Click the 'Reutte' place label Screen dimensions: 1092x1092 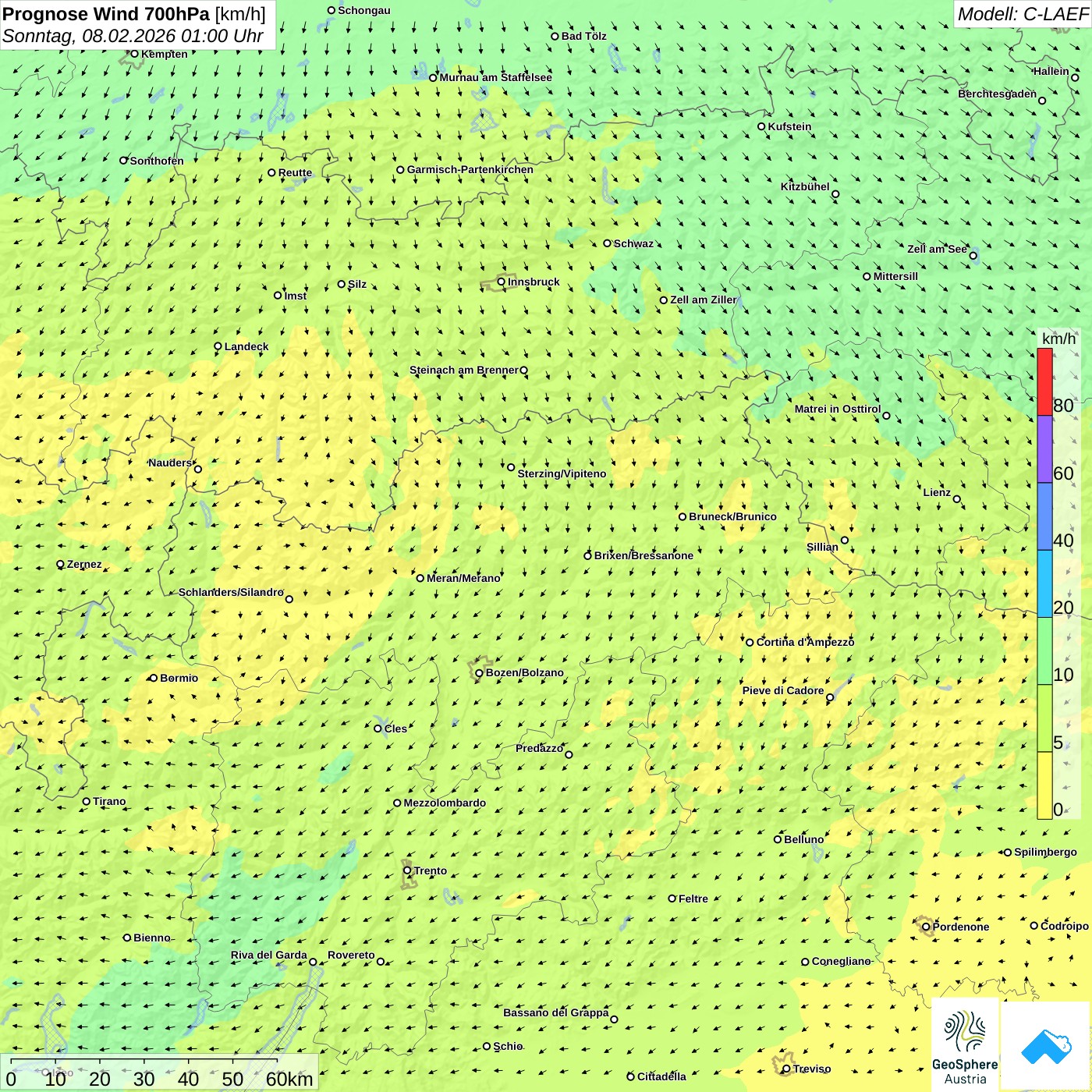pyautogui.click(x=295, y=173)
